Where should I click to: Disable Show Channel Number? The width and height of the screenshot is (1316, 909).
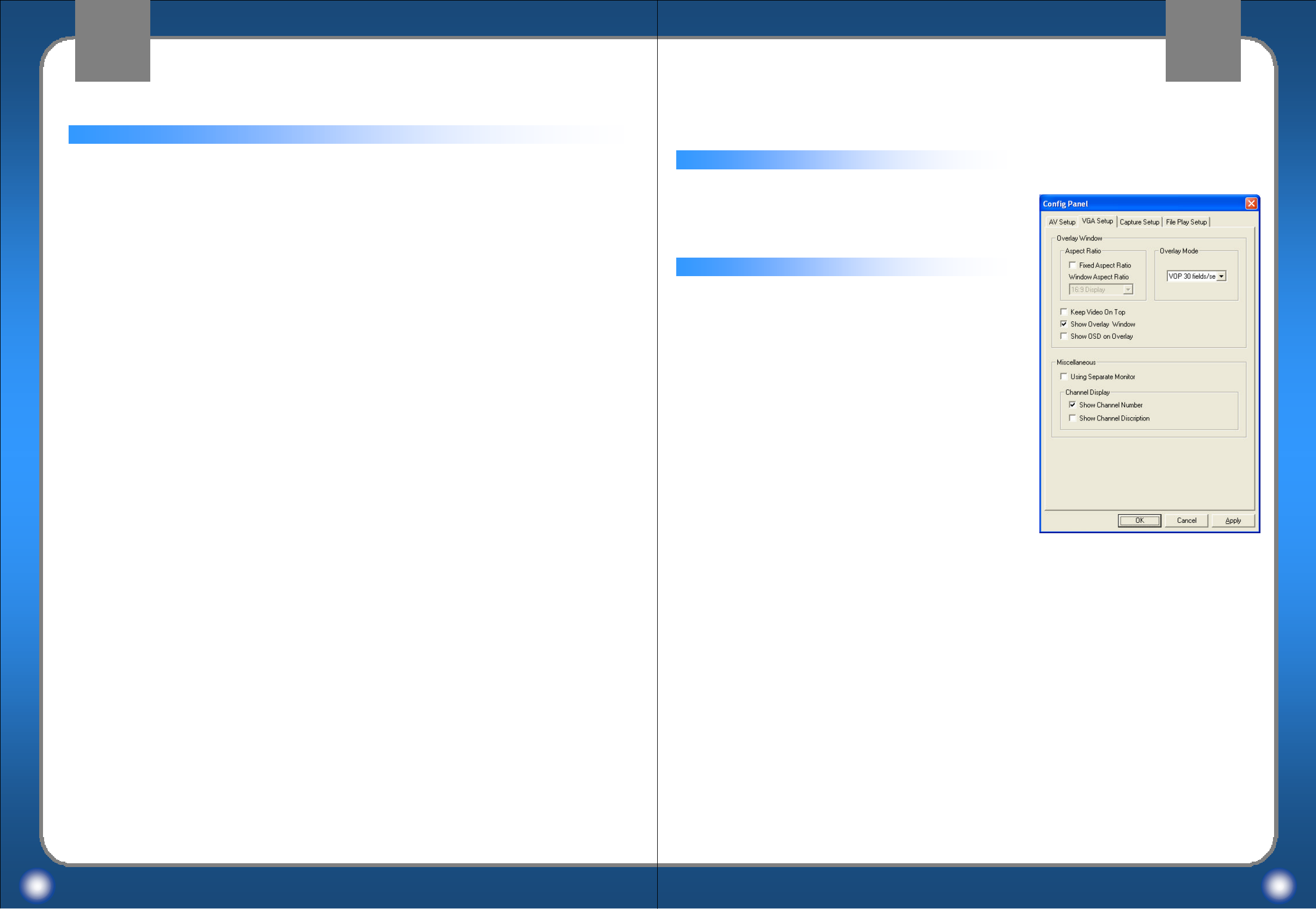click(1073, 405)
